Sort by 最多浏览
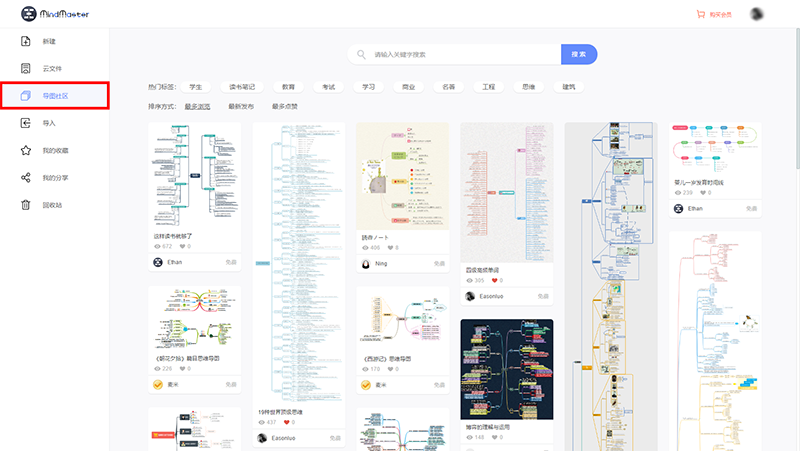 [197, 107]
